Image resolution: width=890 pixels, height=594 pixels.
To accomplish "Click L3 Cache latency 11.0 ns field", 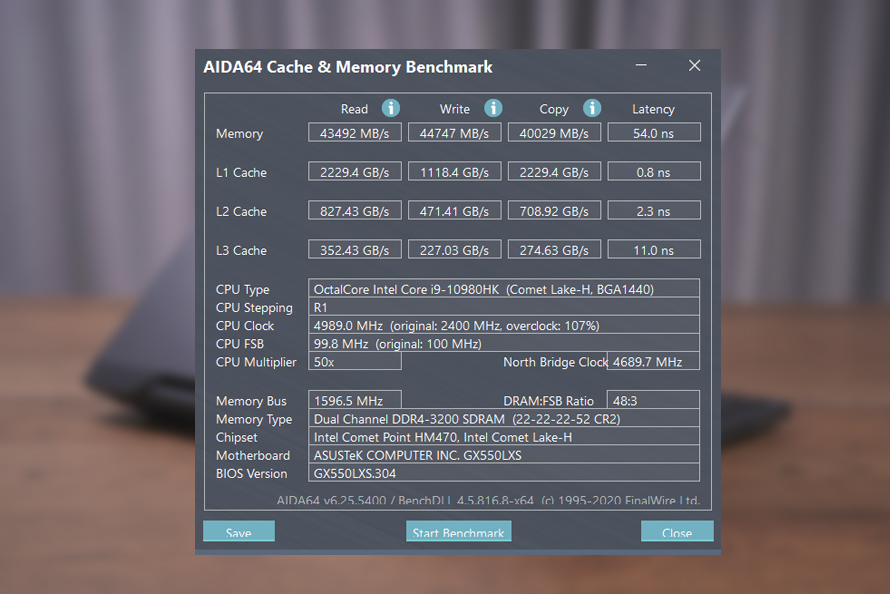I will [654, 249].
